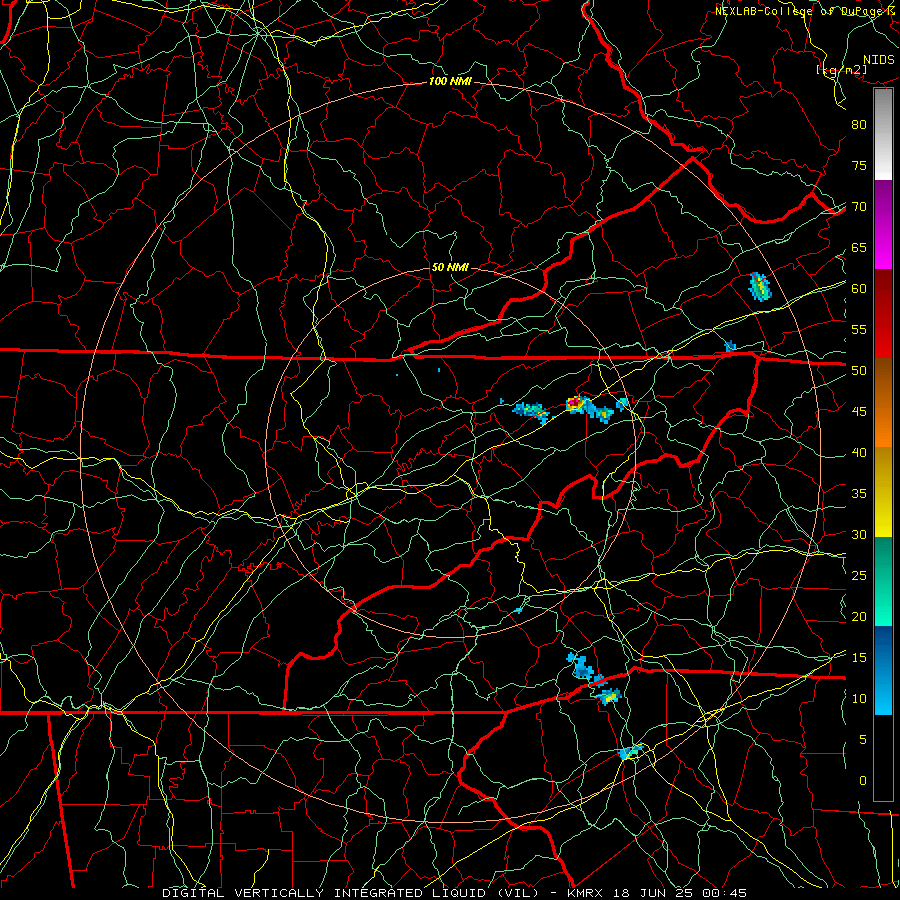Pick the dark red segment of the color bar

[x=883, y=314]
